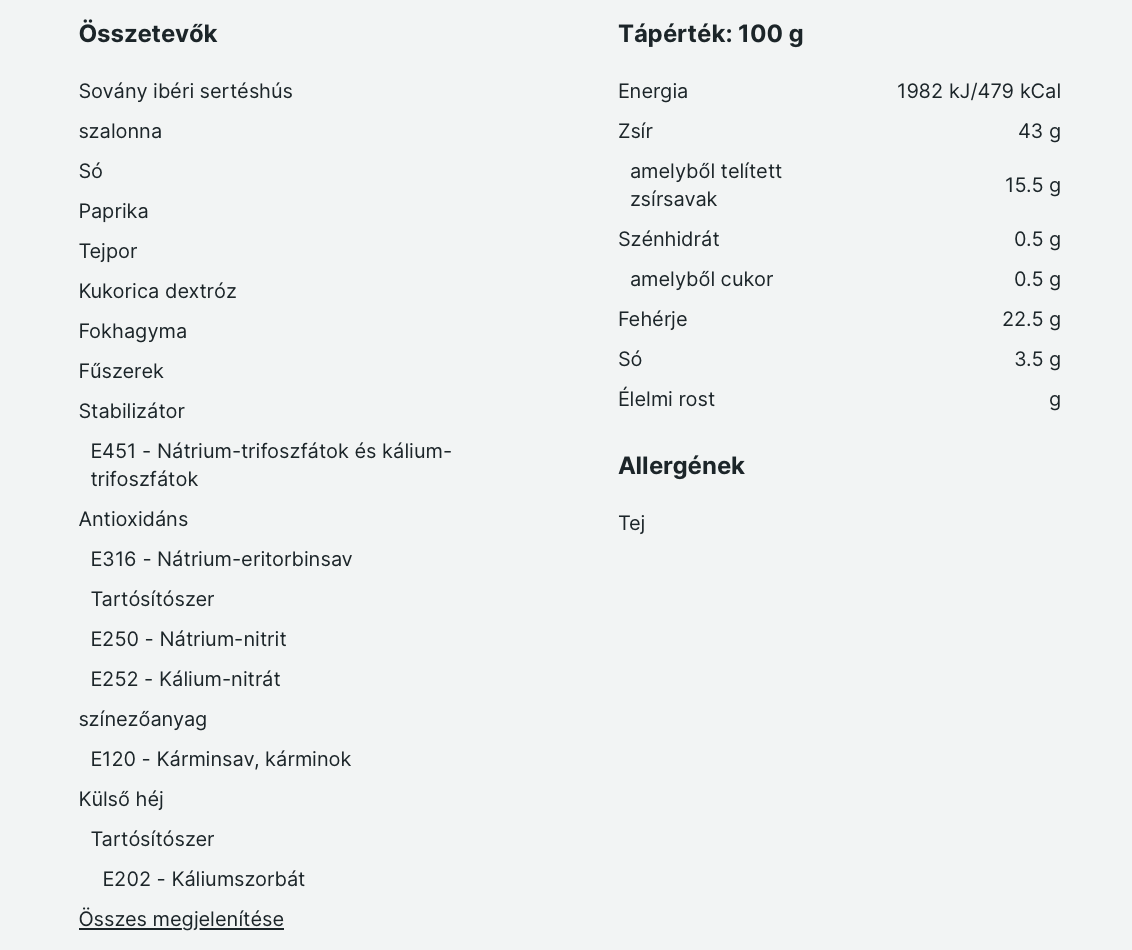Click the Energia value 1982 kJ/479 kCal
Image resolution: width=1132 pixels, height=950 pixels.
coord(978,91)
